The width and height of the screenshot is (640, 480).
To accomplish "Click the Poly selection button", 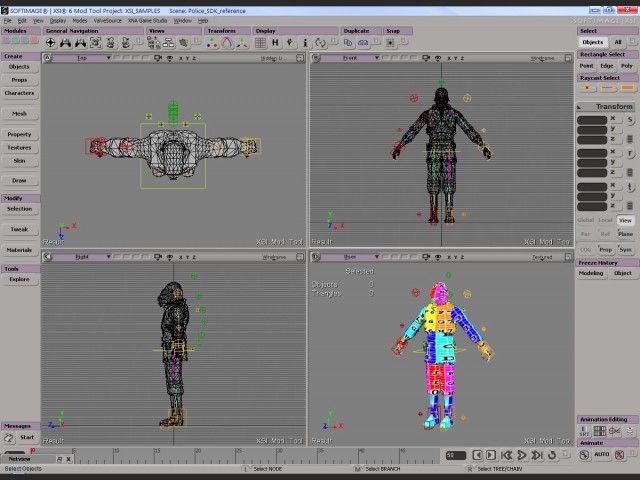I will coord(627,66).
